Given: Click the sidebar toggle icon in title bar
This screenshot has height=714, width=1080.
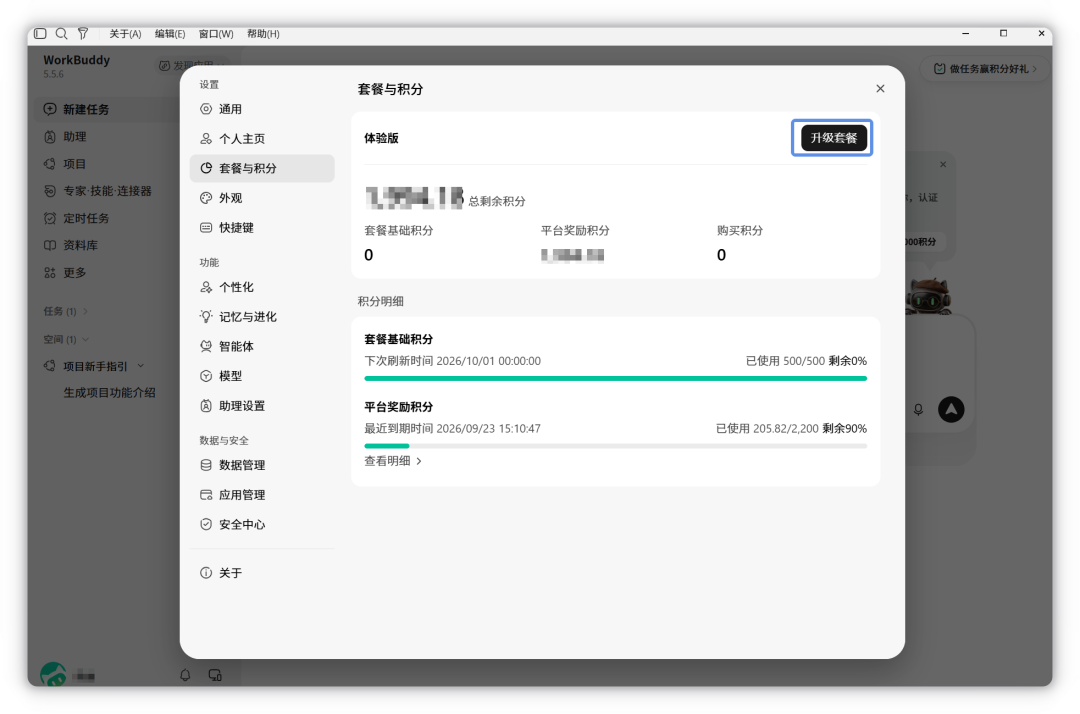Looking at the screenshot, I should coord(41,33).
